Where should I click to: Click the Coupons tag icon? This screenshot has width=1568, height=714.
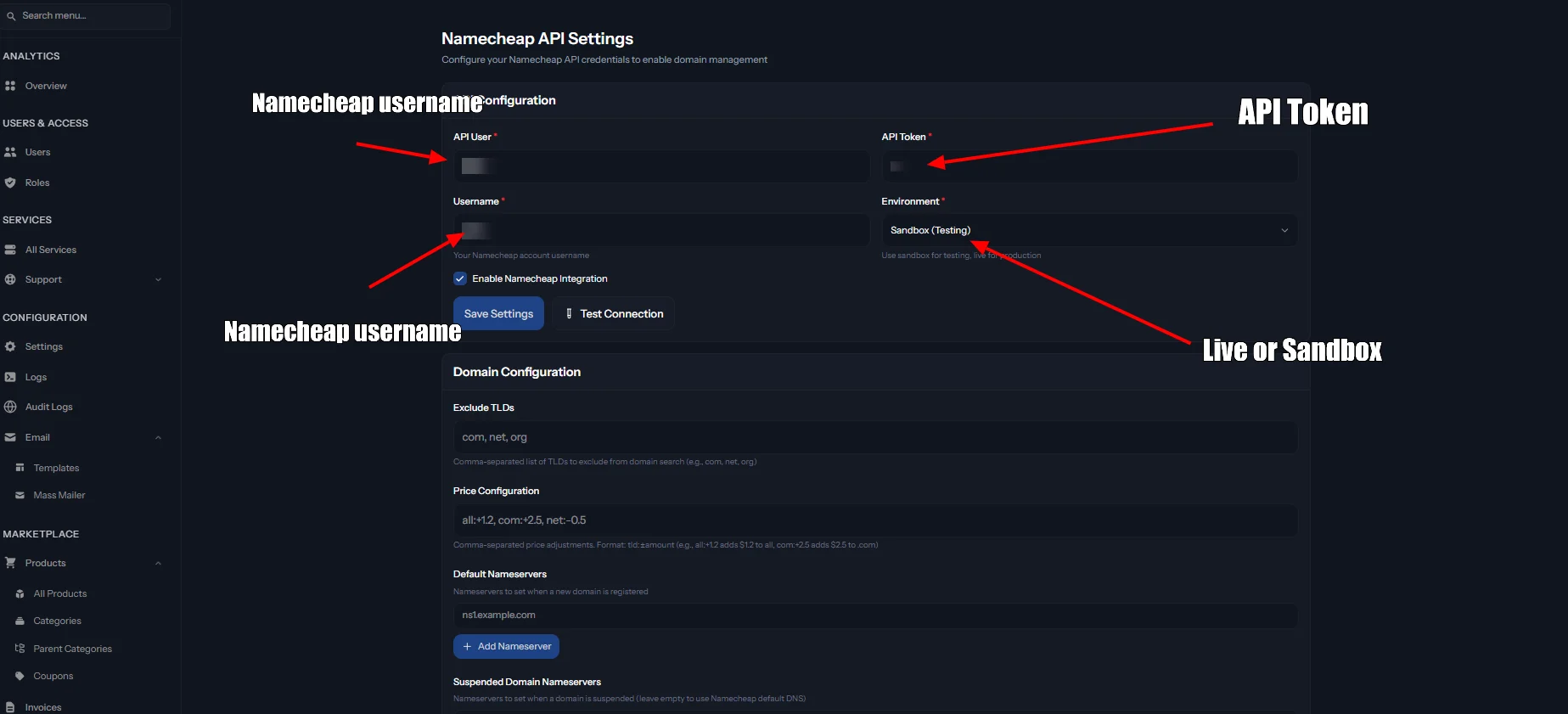click(20, 676)
